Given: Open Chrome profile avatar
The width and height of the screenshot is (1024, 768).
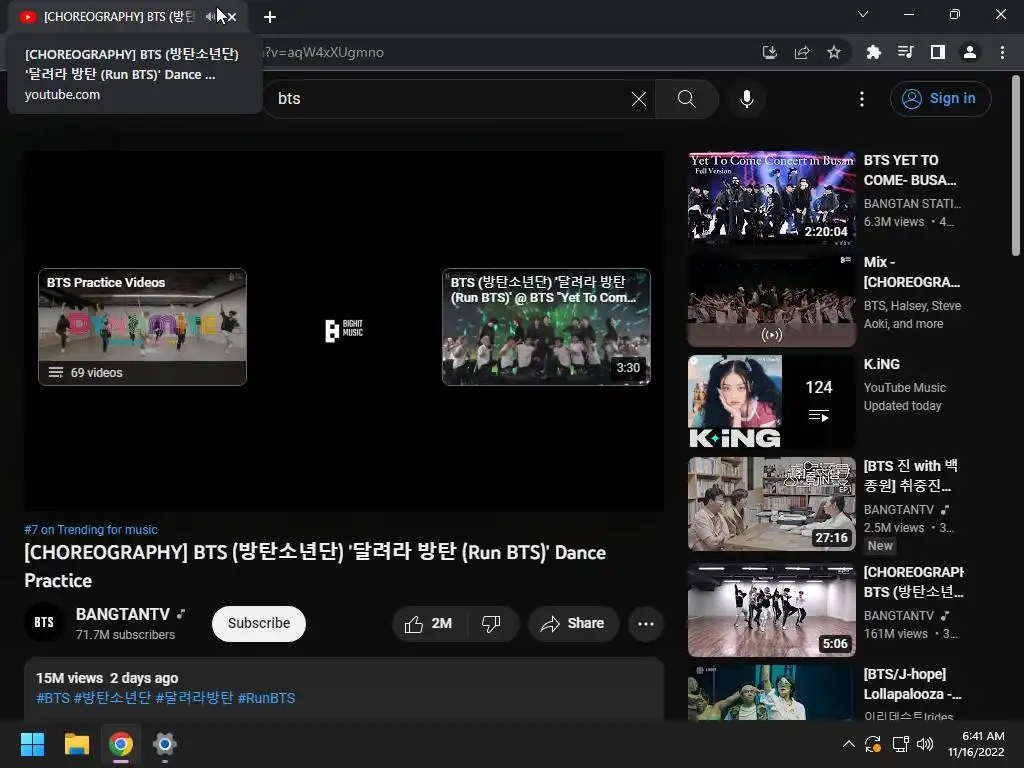Looking at the screenshot, I should 970,53.
